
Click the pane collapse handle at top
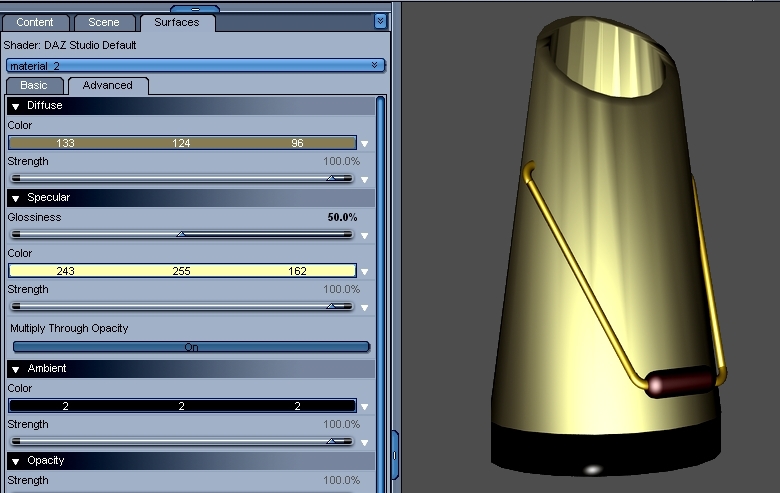click(195, 9)
